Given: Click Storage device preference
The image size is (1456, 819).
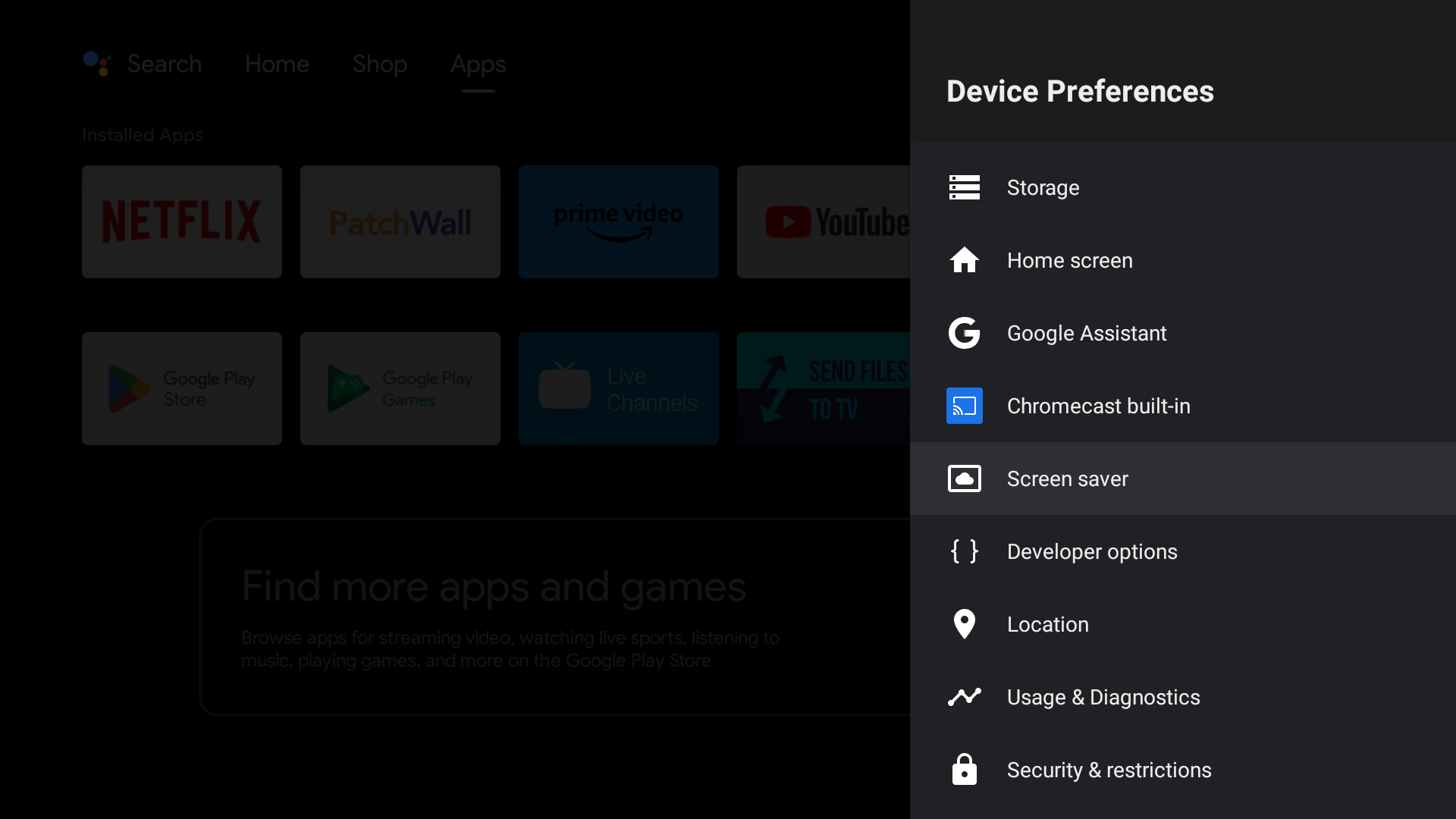Looking at the screenshot, I should (x=1043, y=187).
